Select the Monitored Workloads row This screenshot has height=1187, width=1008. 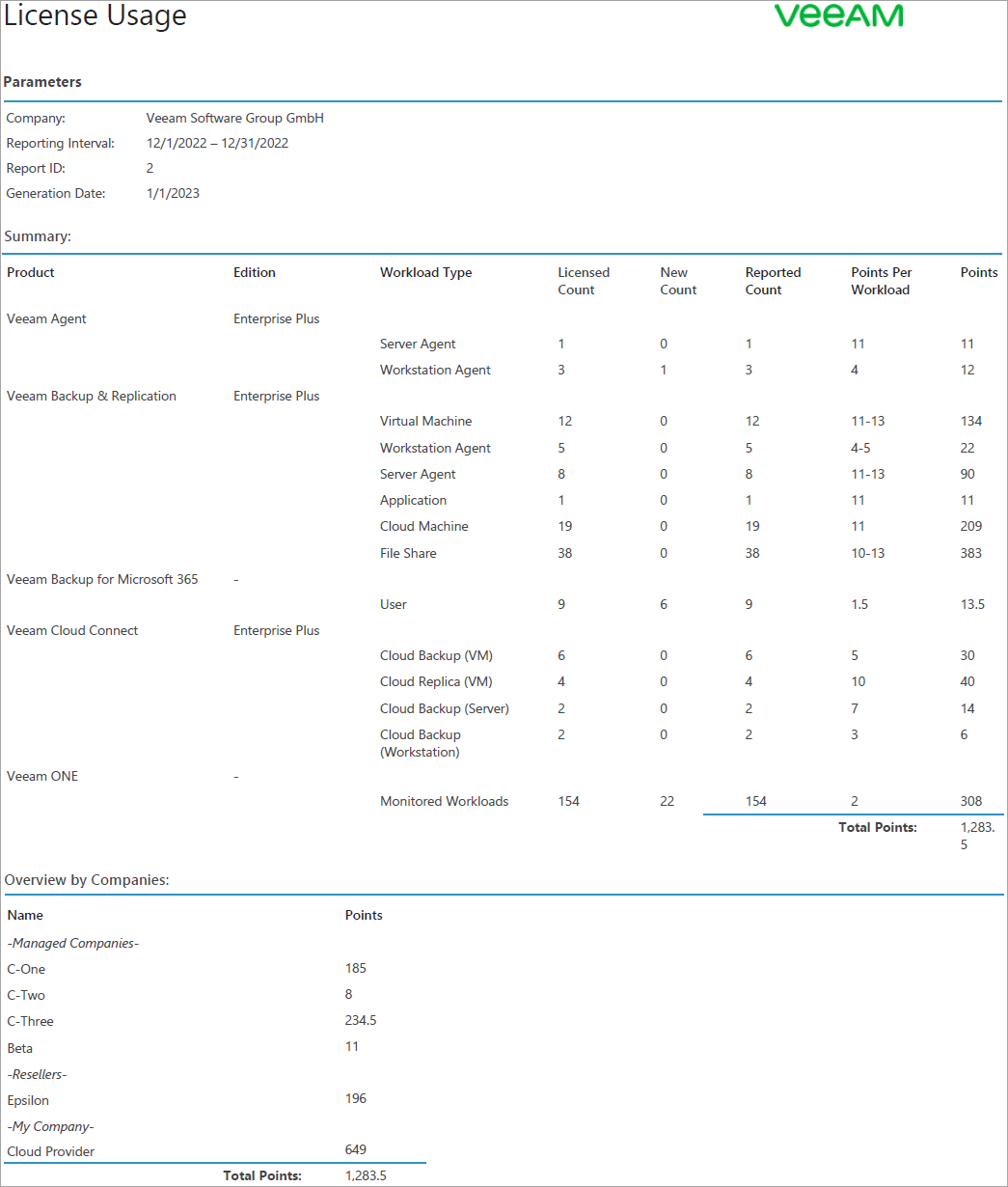coord(444,801)
